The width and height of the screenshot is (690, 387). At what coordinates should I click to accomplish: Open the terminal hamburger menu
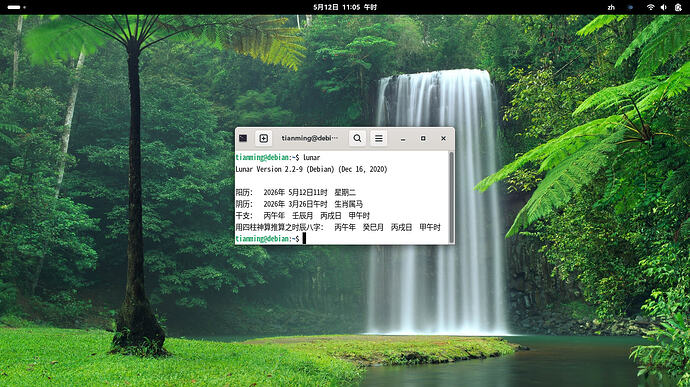click(378, 138)
